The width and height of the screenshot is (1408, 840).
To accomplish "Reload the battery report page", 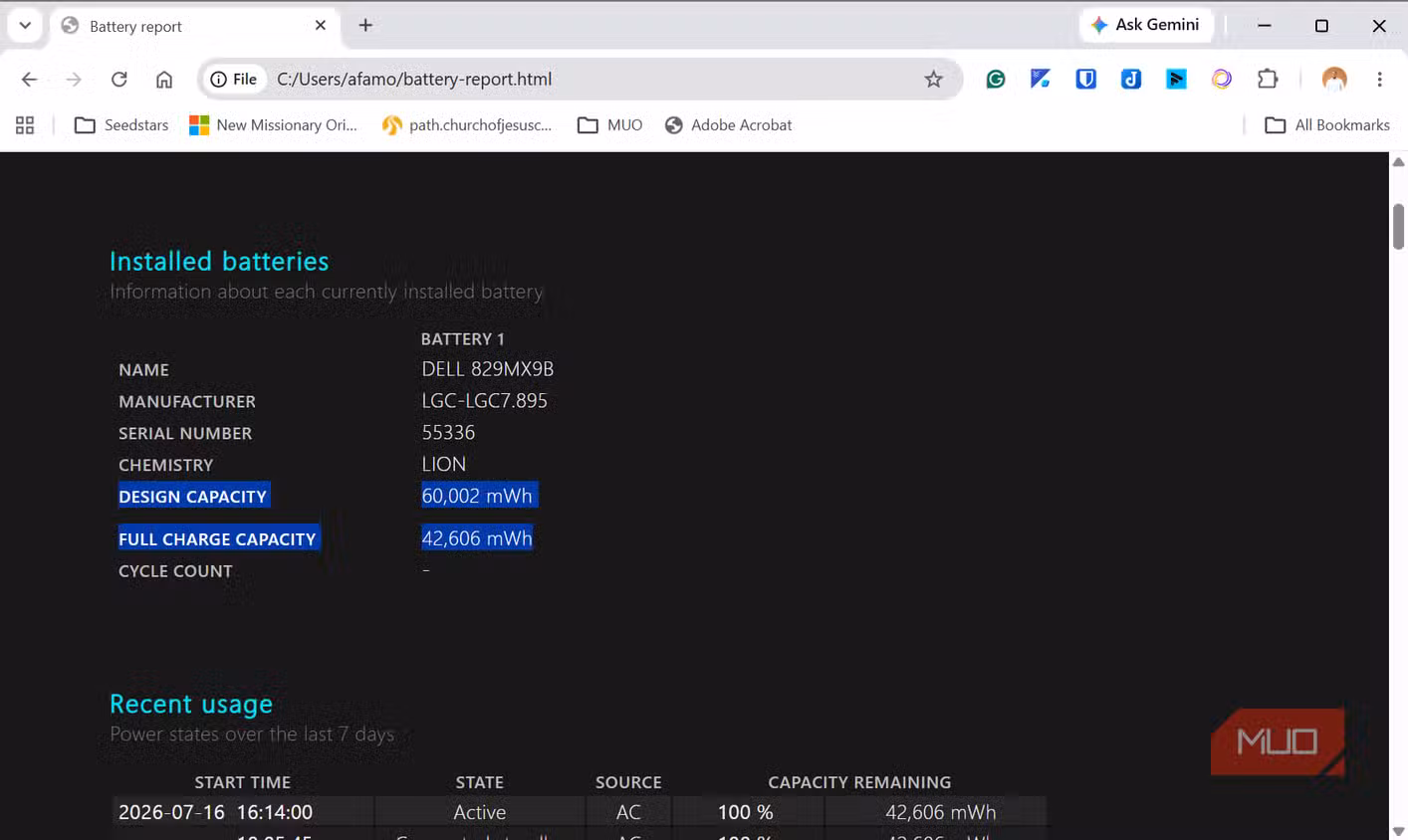I will point(119,80).
